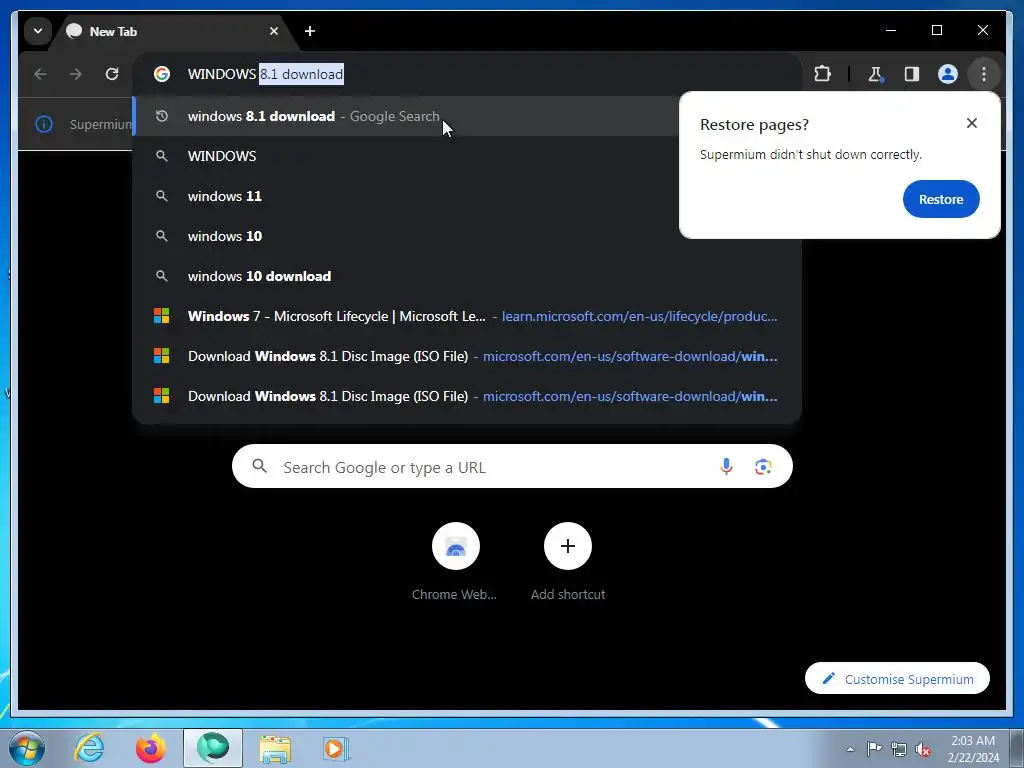Launch Firefox from the taskbar
The width and height of the screenshot is (1024, 768).
151,748
